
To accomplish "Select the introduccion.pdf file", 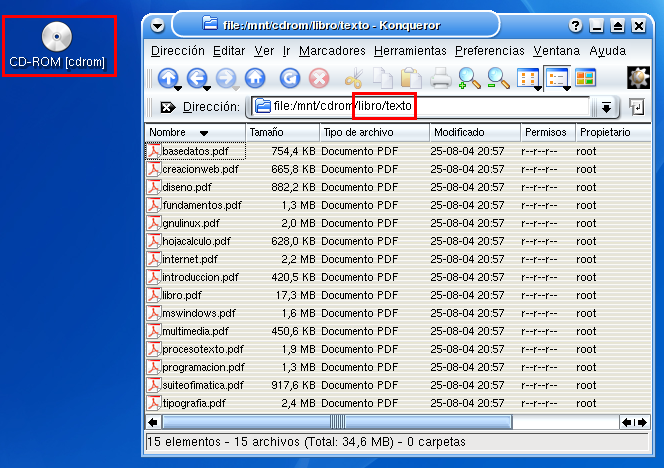I will pos(200,277).
